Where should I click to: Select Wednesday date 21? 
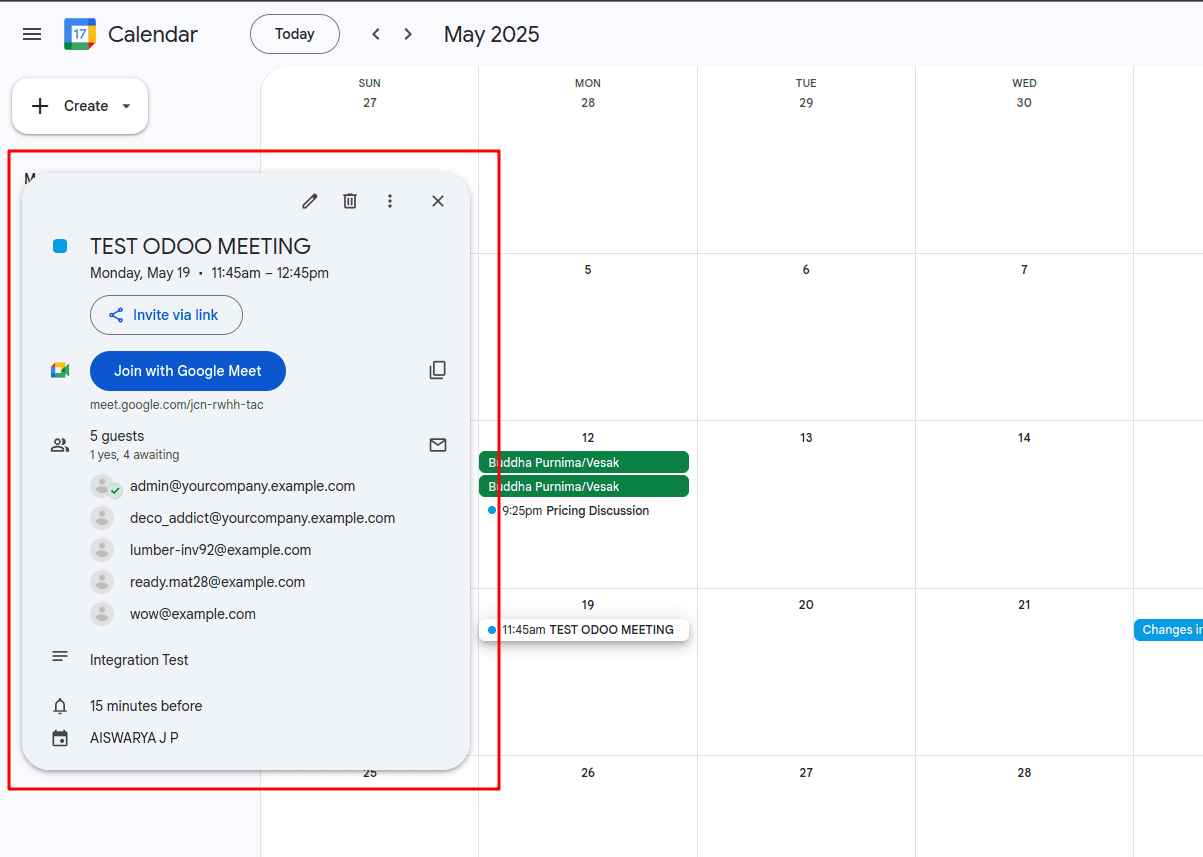tap(1024, 605)
